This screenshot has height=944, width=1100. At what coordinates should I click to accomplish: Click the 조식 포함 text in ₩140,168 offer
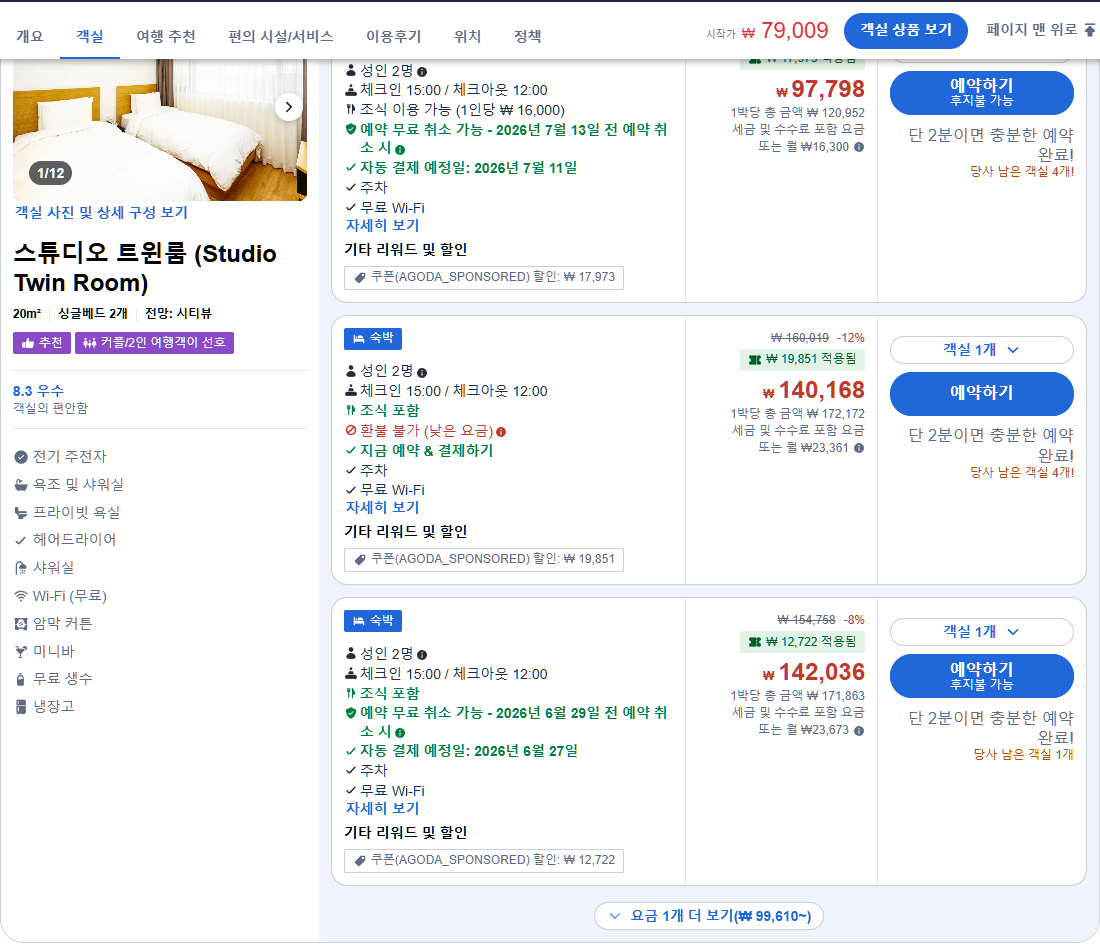tap(389, 411)
